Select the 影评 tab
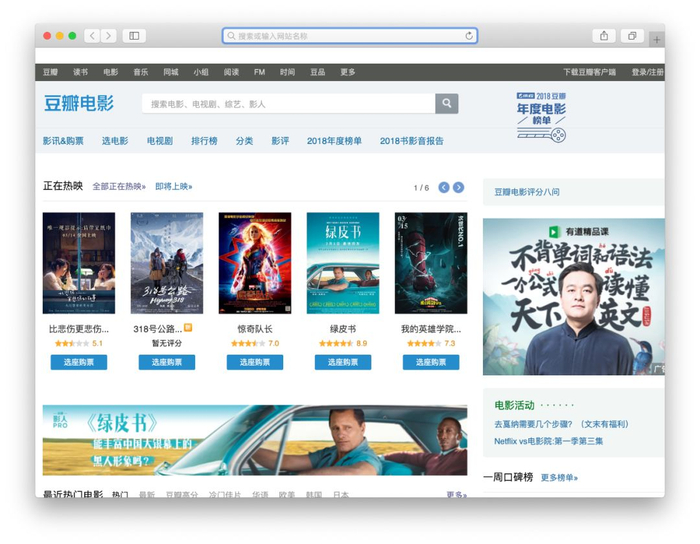The width and height of the screenshot is (700, 544). pos(280,141)
